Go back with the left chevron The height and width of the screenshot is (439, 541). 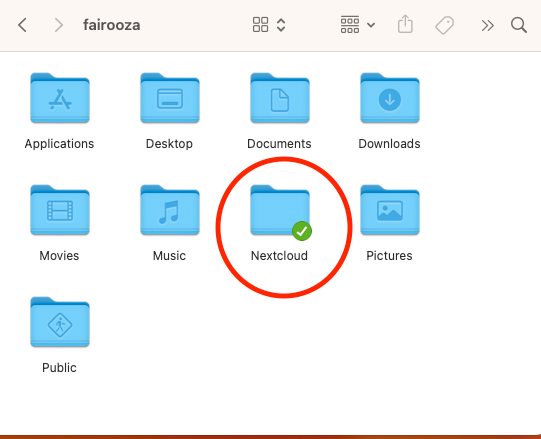pos(22,25)
